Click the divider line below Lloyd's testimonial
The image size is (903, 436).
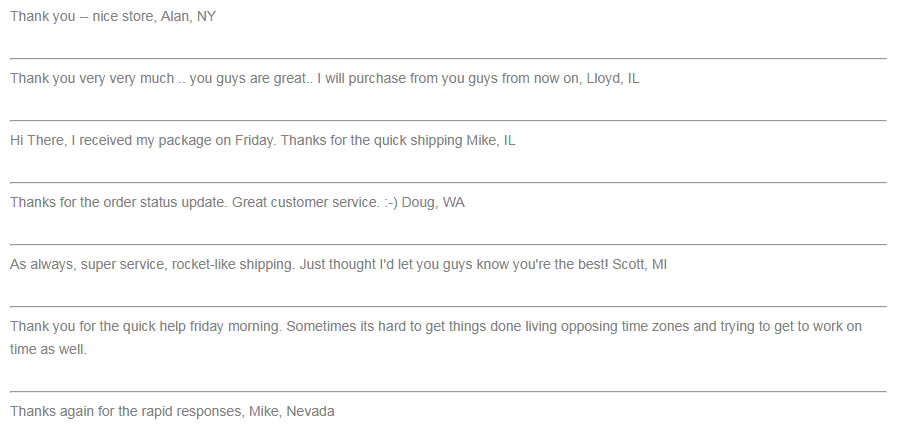click(x=448, y=120)
